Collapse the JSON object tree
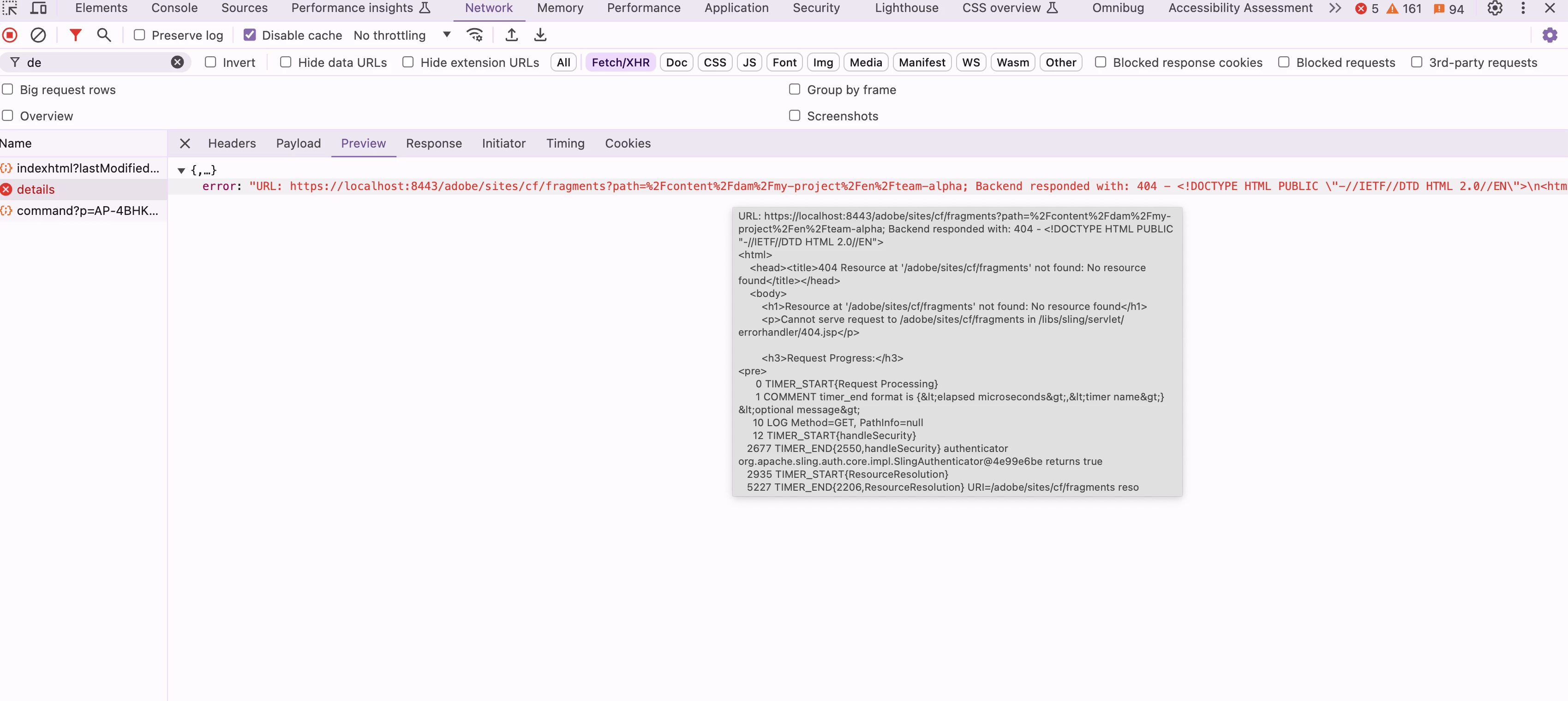The width and height of the screenshot is (1568, 701). [181, 171]
